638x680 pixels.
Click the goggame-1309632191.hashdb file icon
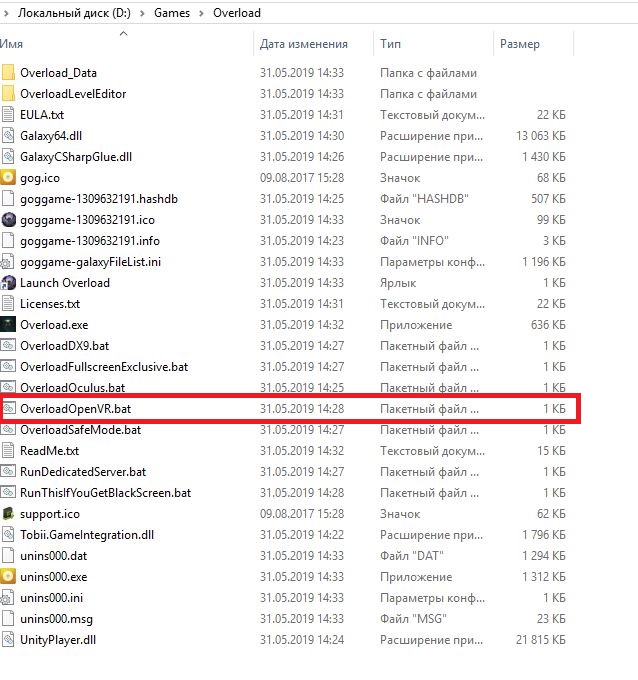(8, 199)
